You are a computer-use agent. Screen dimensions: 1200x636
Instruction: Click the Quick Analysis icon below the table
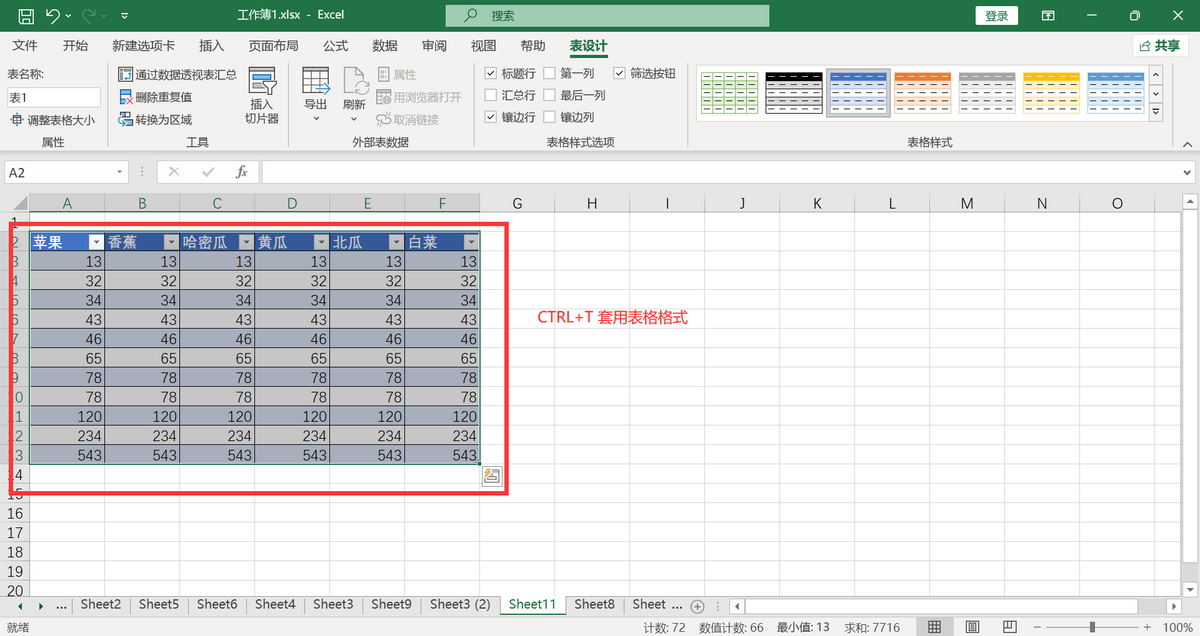[x=491, y=476]
